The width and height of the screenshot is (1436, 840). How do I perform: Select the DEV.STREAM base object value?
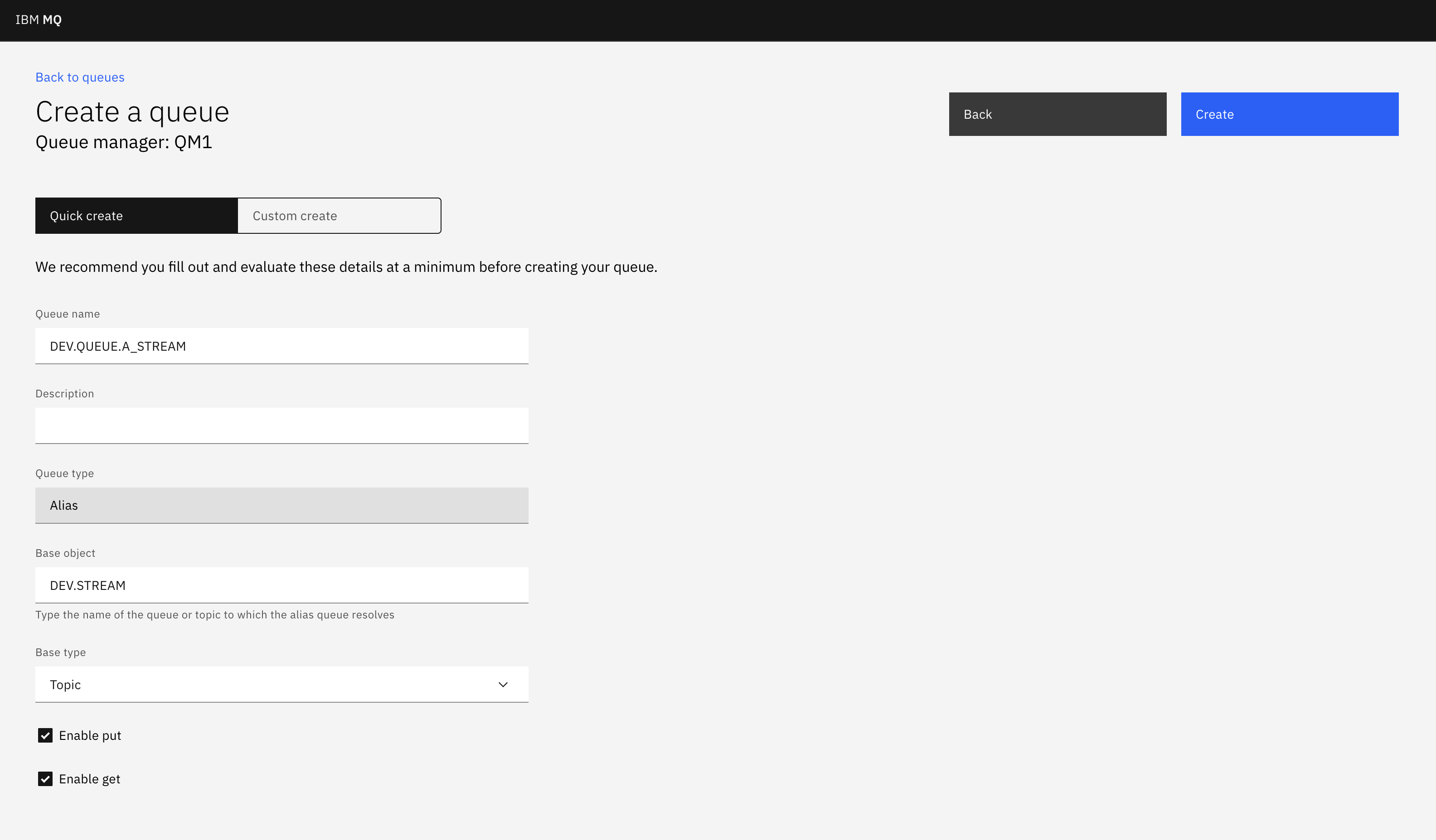coord(281,585)
